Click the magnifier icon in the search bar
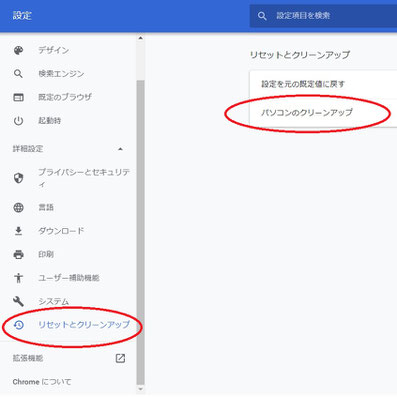This screenshot has height=397, width=397. 262,16
